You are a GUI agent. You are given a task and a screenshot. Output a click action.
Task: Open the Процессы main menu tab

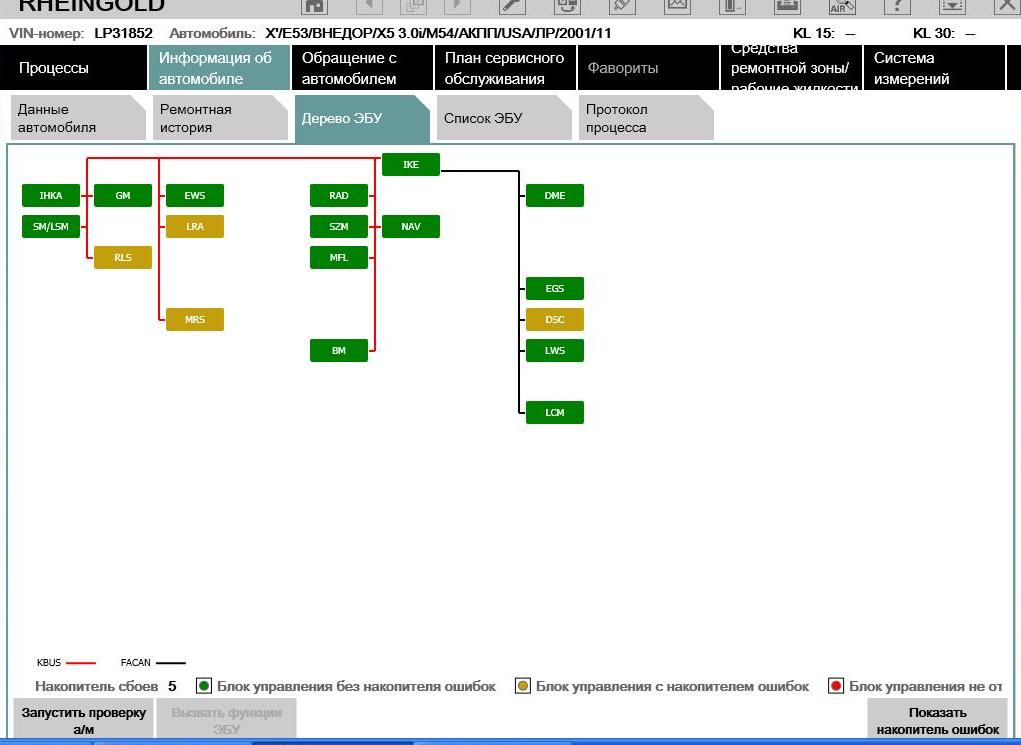coord(74,68)
